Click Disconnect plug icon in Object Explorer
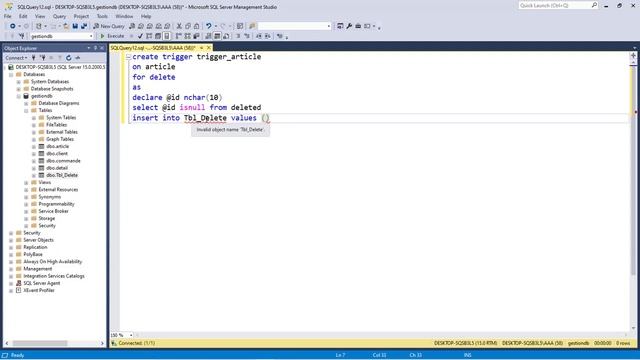This screenshot has width=640, height=360. click(43, 58)
